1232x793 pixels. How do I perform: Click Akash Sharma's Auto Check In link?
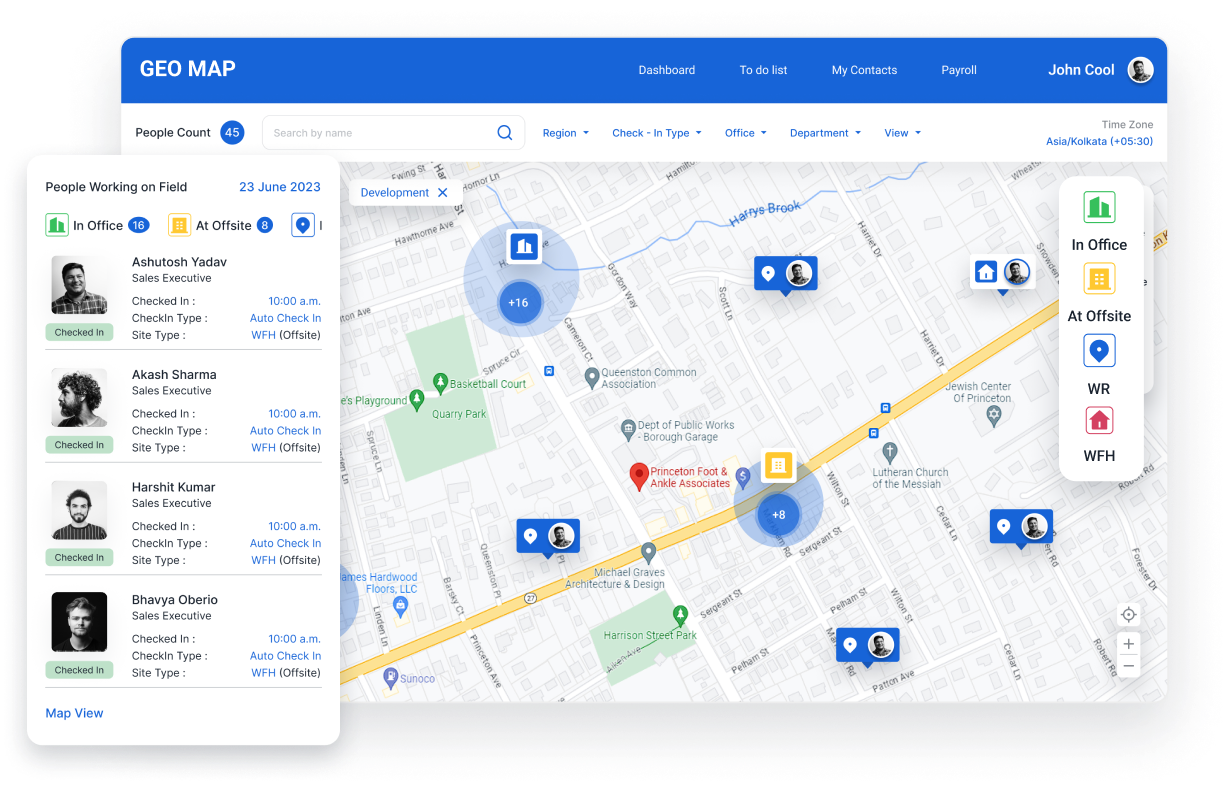[x=285, y=431]
